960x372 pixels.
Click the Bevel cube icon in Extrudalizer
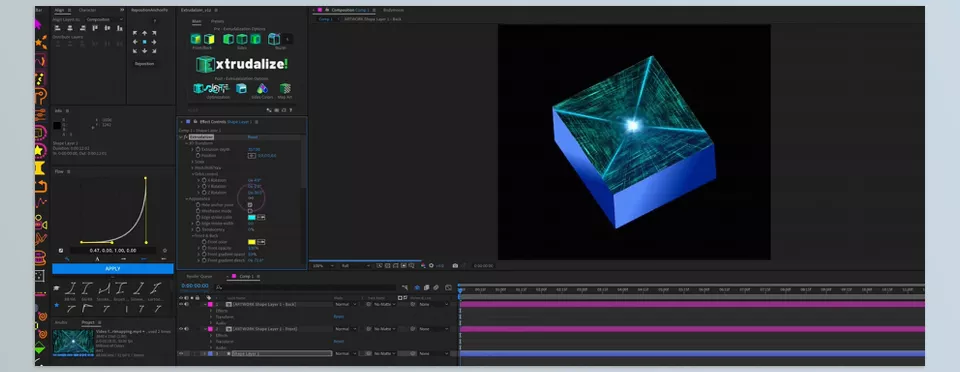(x=274, y=39)
